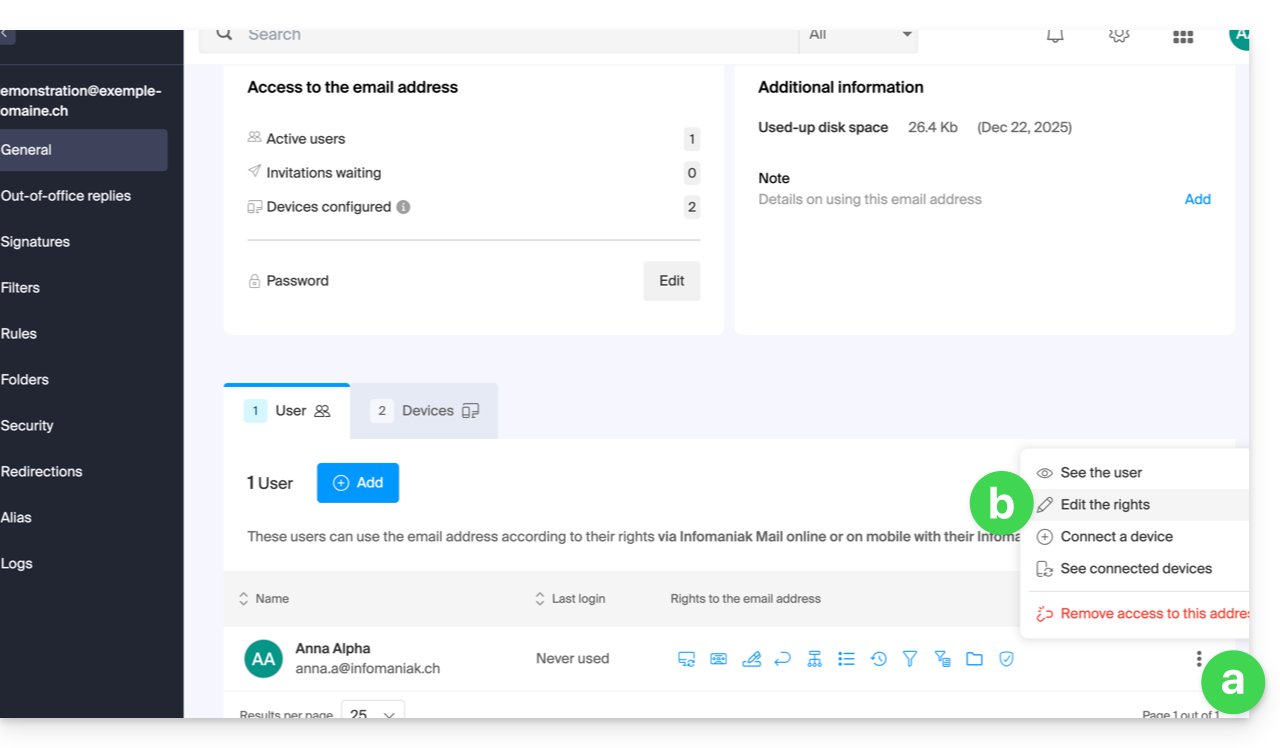Click the return-arrow reply icon in Anna's row

(783, 659)
